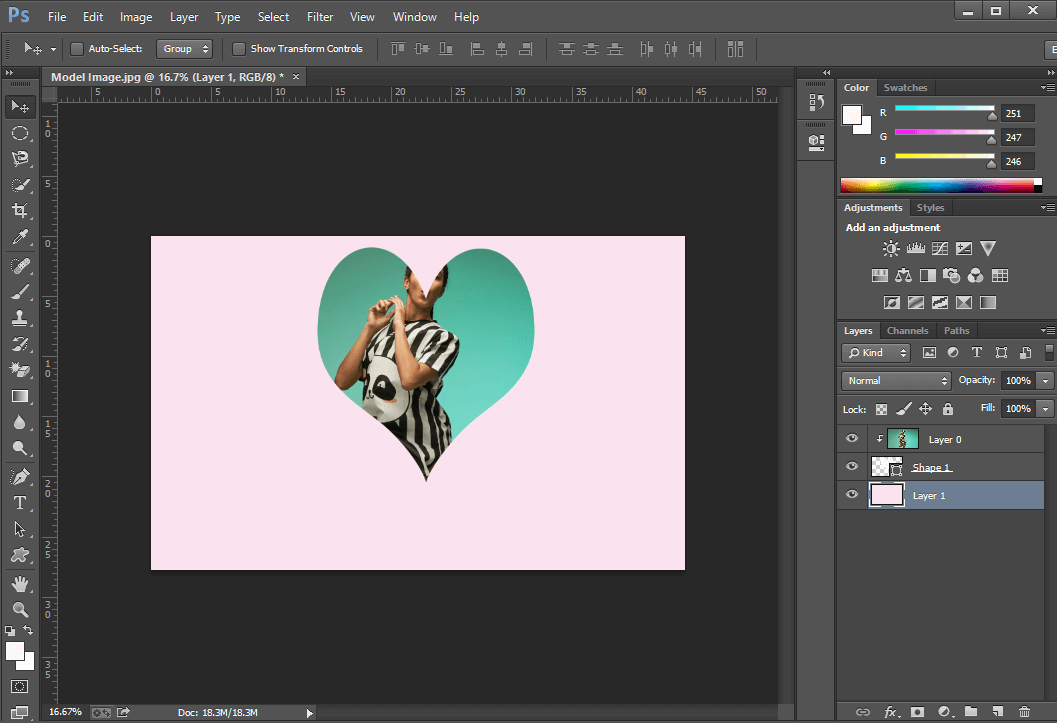Image resolution: width=1057 pixels, height=723 pixels.
Task: Click the Shape 1 layer name
Action: [932, 467]
